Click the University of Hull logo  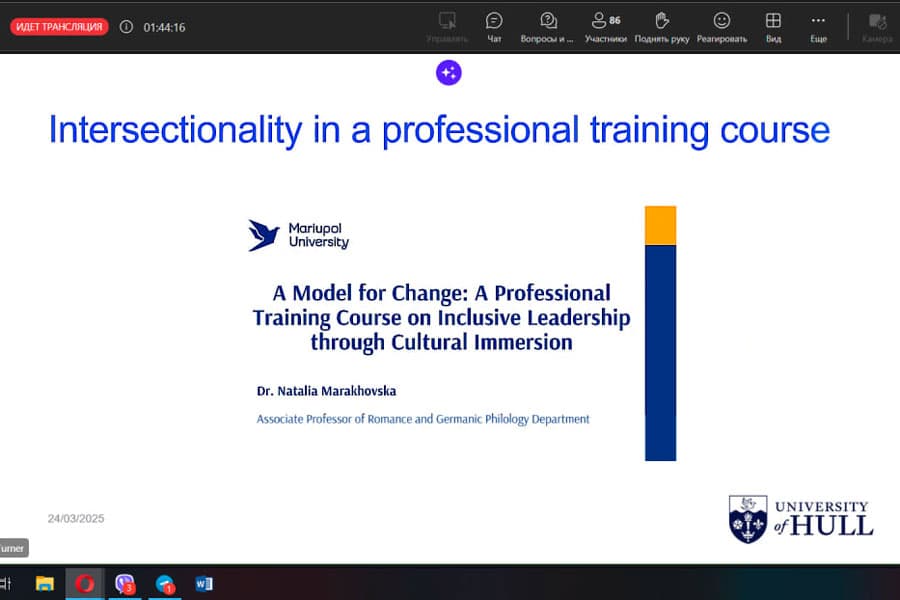click(800, 518)
